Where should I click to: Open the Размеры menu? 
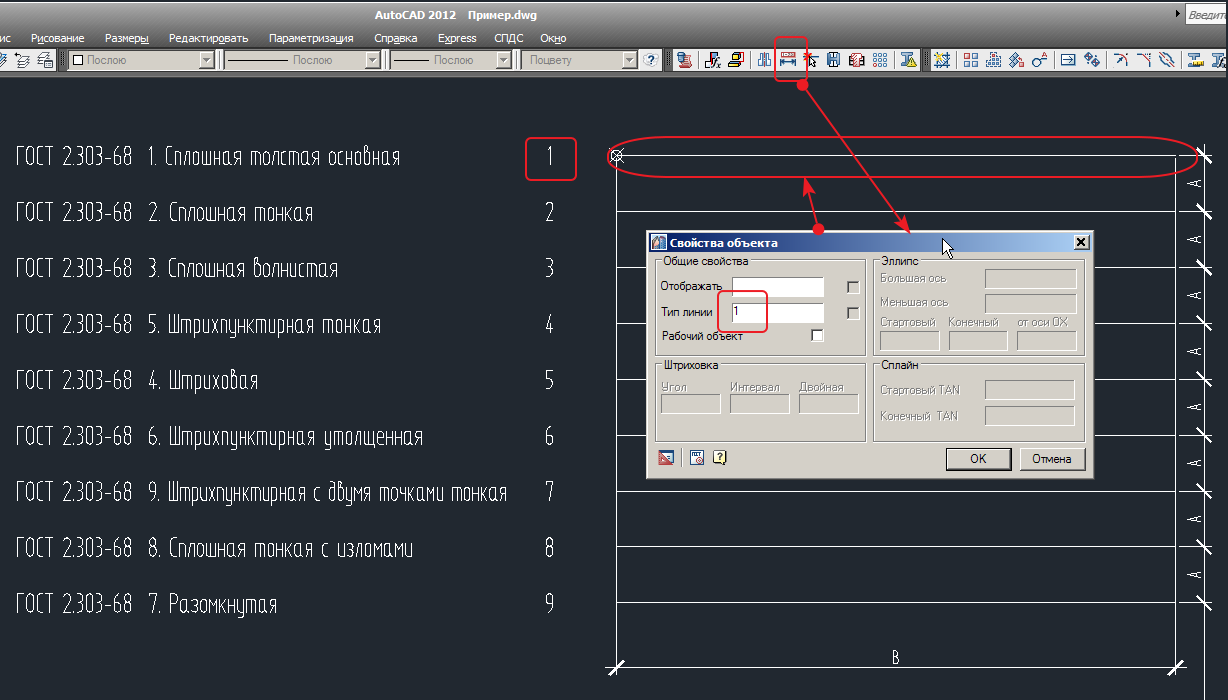click(x=127, y=38)
